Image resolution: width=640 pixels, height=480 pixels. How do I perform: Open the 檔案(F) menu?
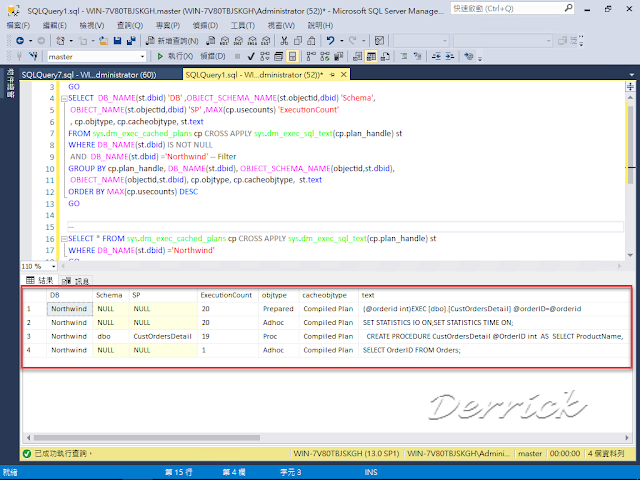[x=18, y=25]
